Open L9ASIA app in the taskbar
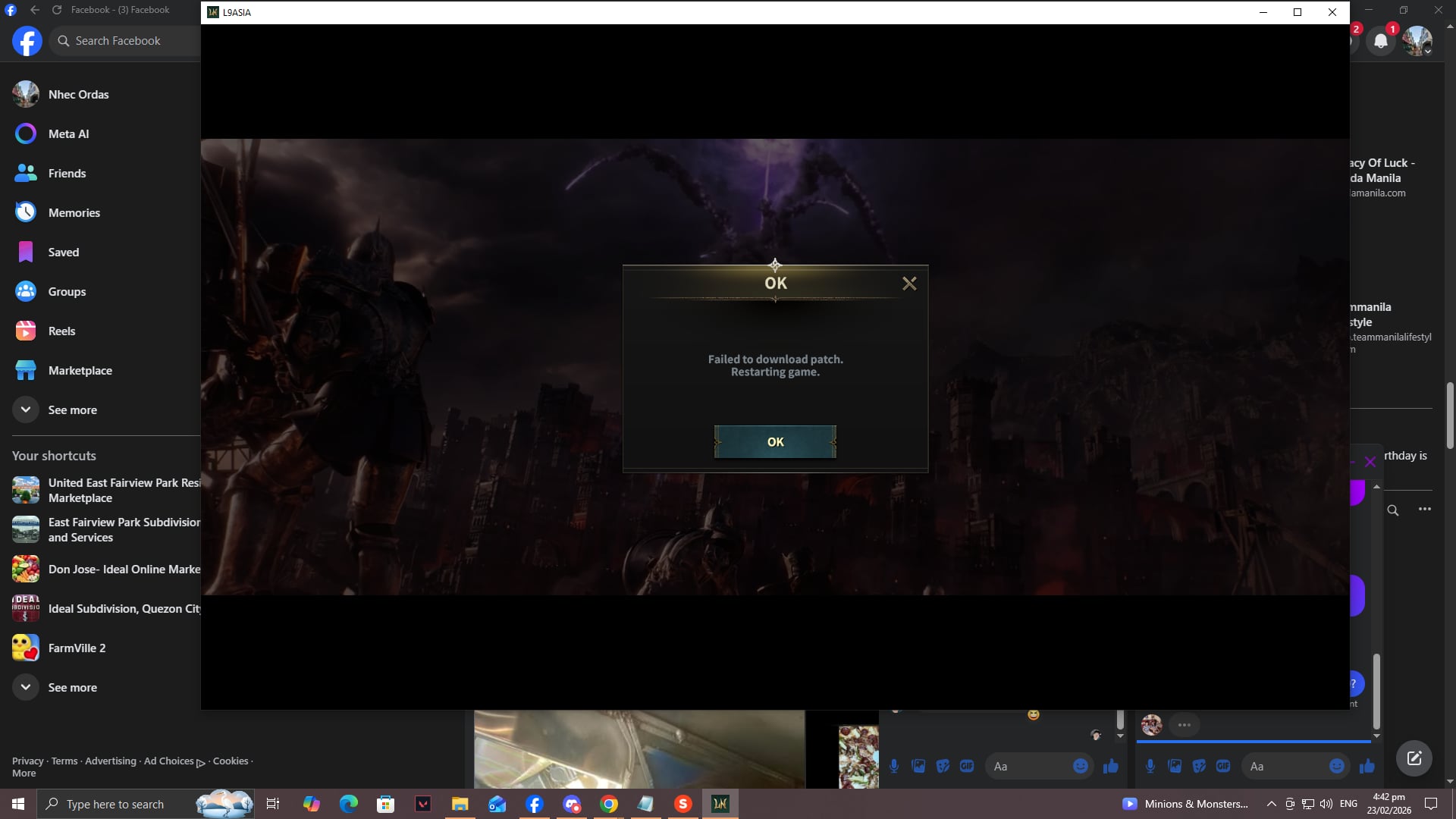The width and height of the screenshot is (1456, 819). tap(720, 804)
